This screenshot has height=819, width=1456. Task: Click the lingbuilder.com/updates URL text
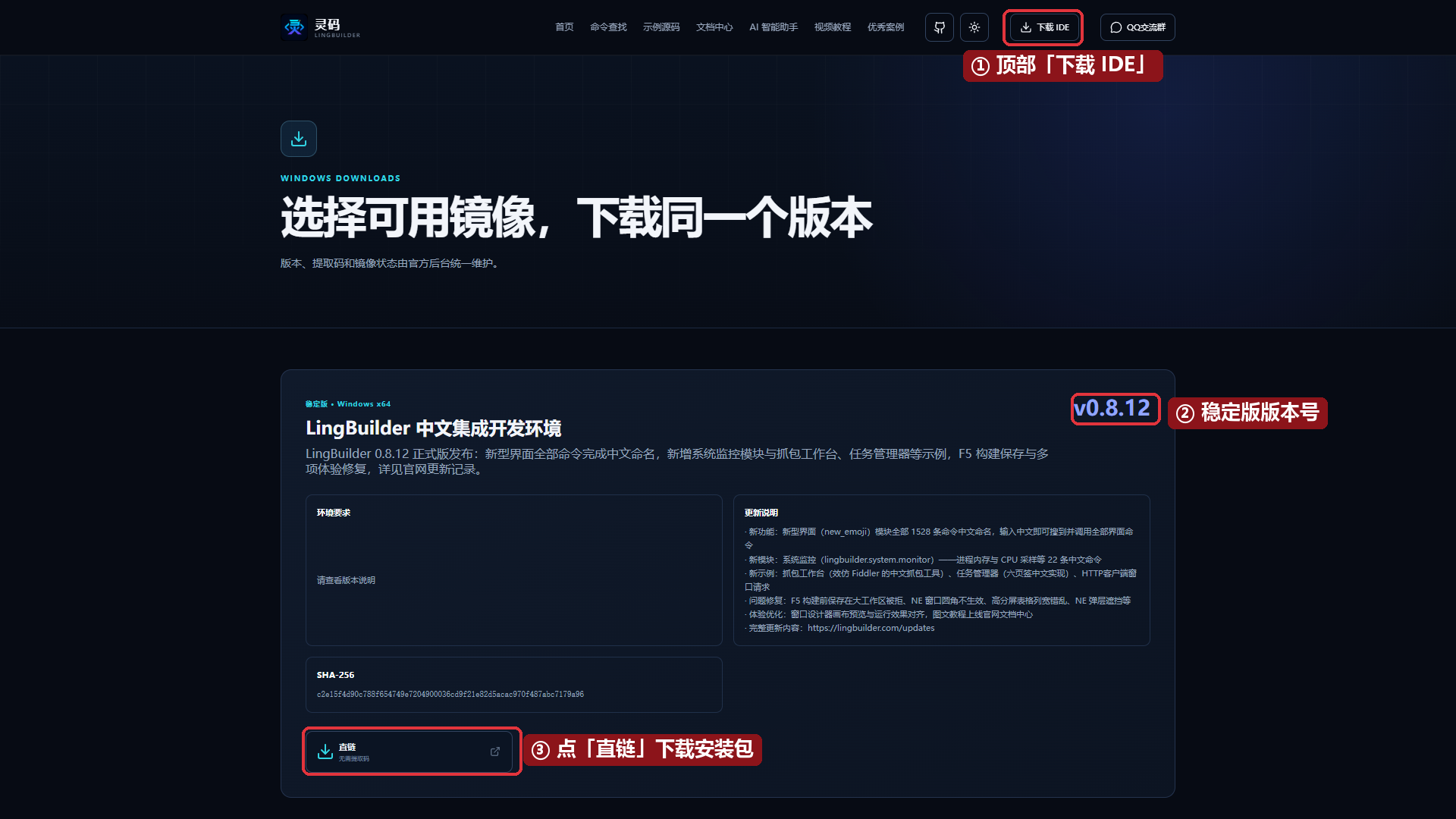[871, 628]
